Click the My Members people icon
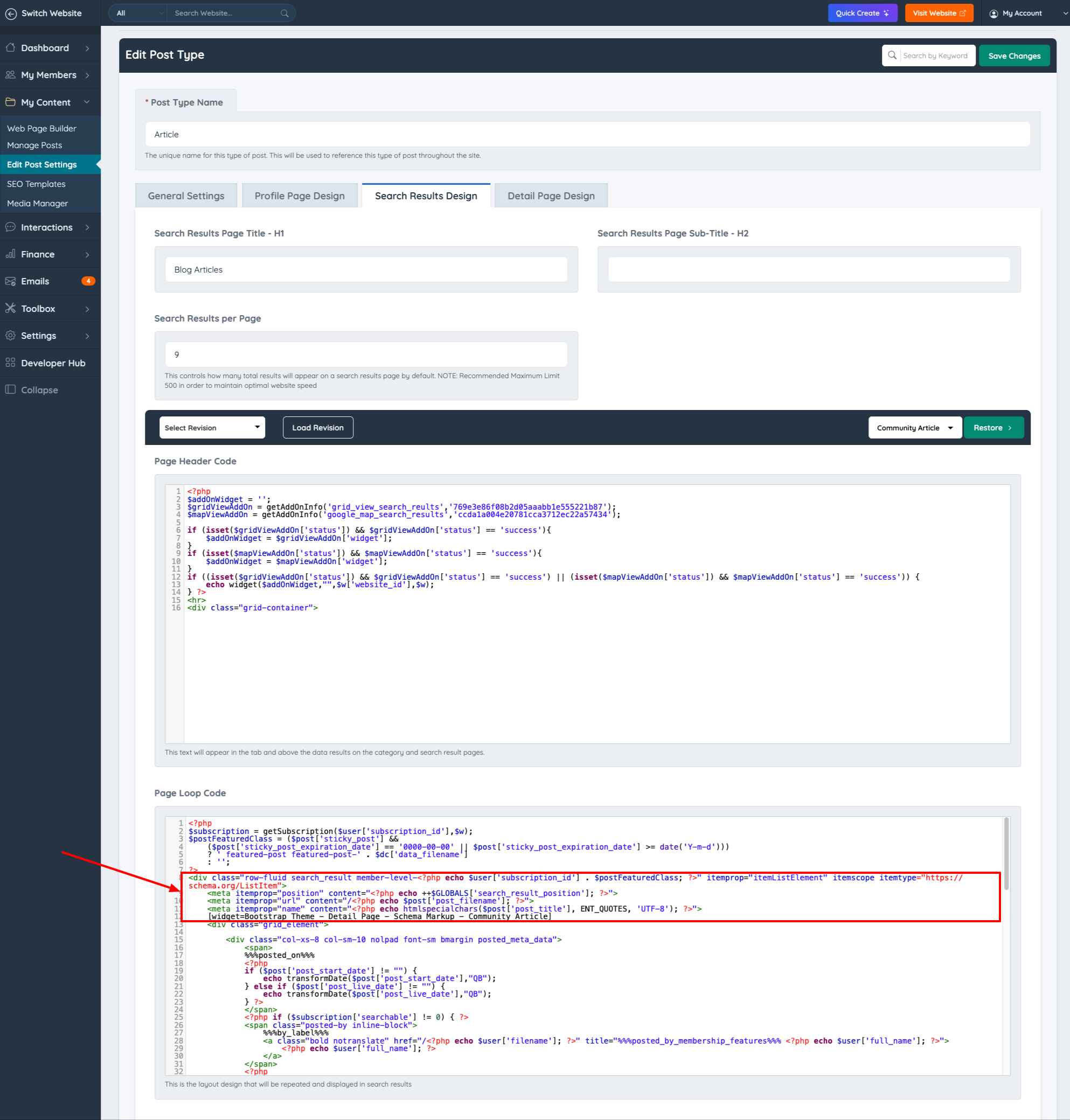Screen dimensions: 1070x1120 tap(10, 75)
